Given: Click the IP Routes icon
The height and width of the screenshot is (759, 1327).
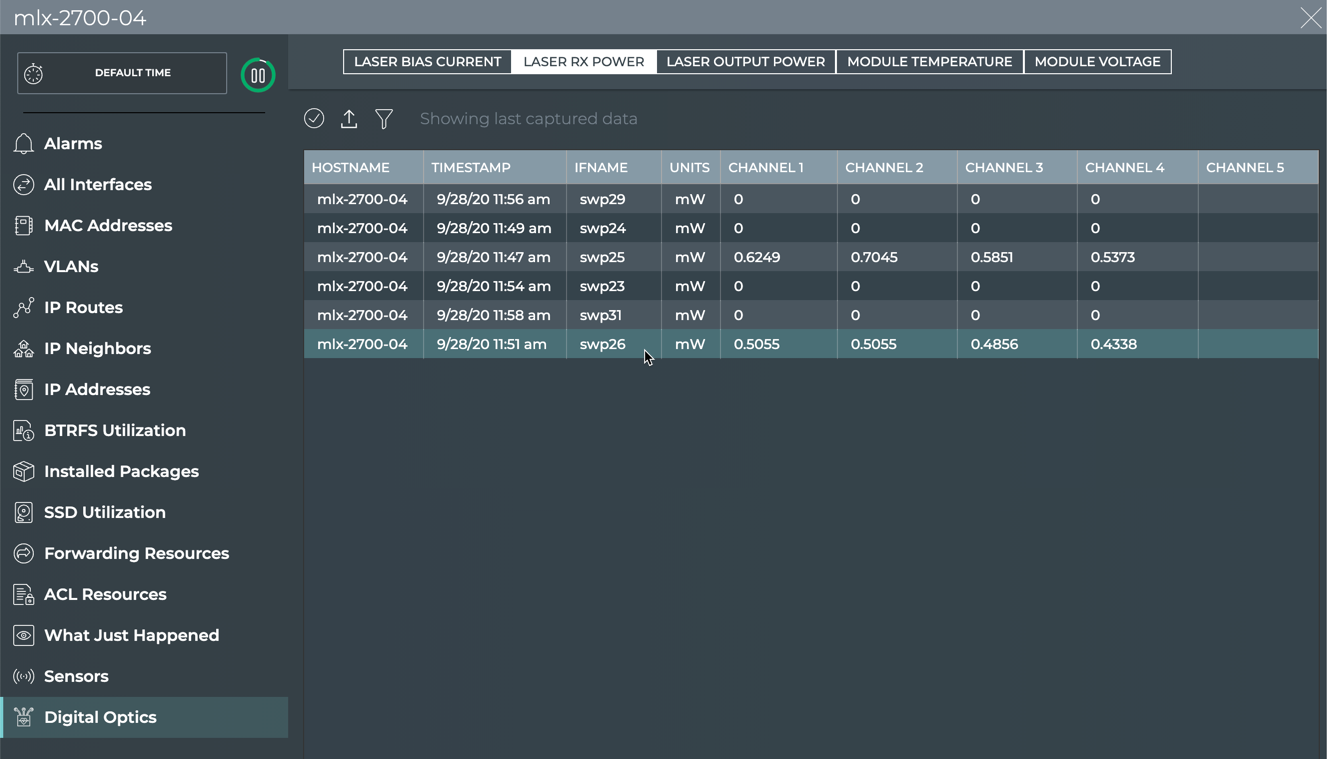Looking at the screenshot, I should pyautogui.click(x=24, y=308).
